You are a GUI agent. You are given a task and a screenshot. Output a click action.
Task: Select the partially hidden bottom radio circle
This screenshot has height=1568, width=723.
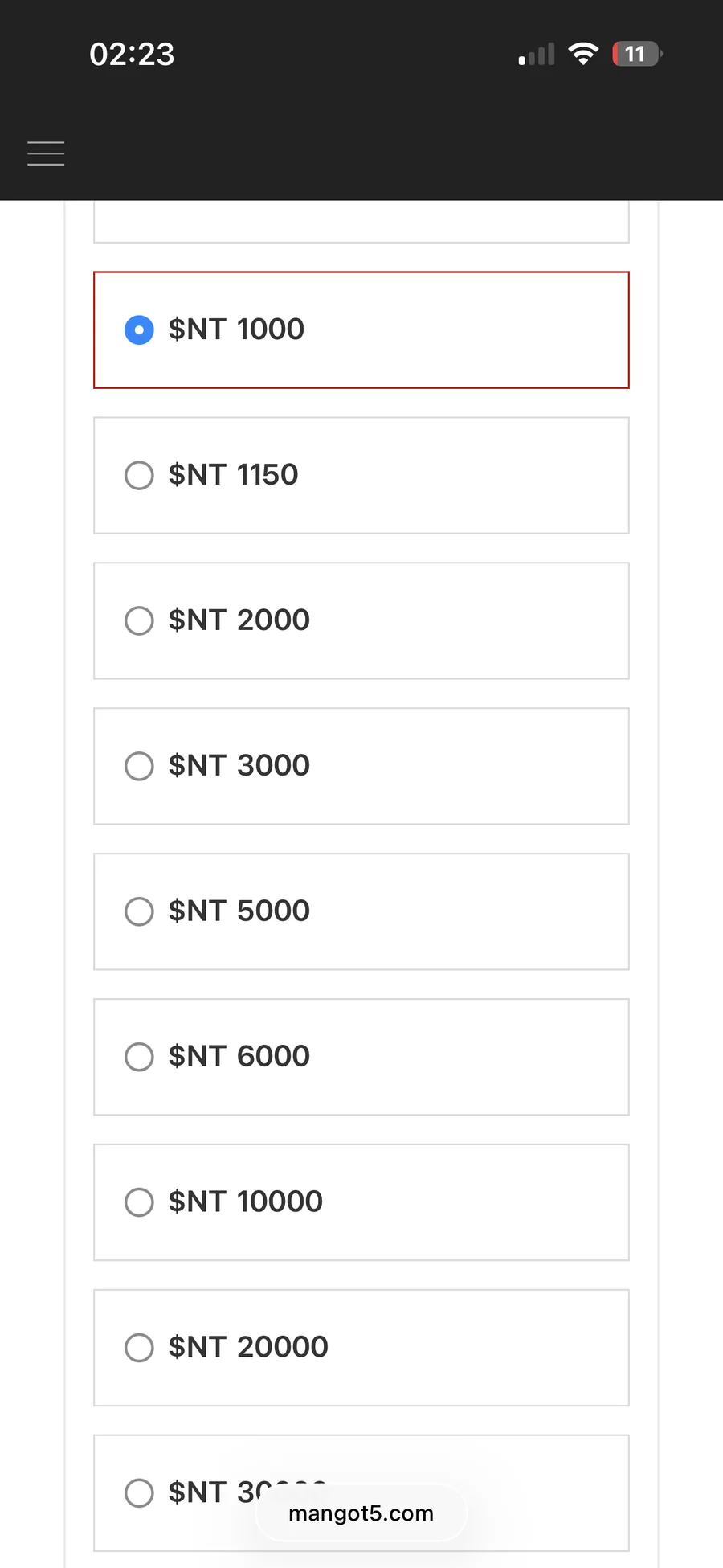(139, 1492)
